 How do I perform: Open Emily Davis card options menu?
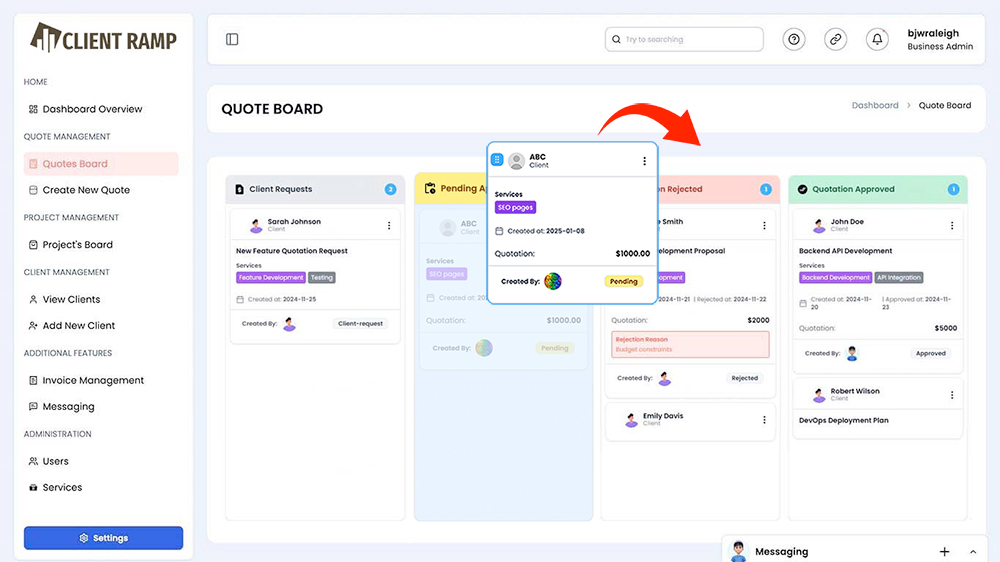click(x=764, y=420)
